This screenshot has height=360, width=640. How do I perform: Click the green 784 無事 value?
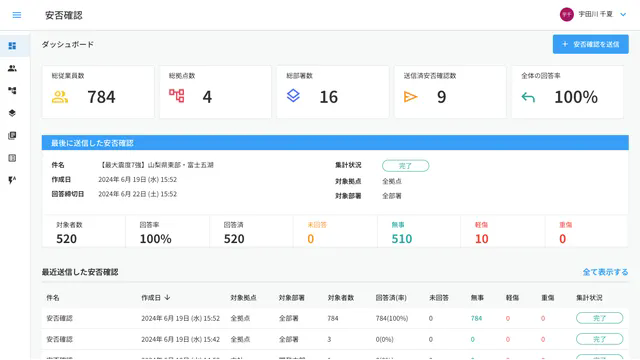(476, 318)
